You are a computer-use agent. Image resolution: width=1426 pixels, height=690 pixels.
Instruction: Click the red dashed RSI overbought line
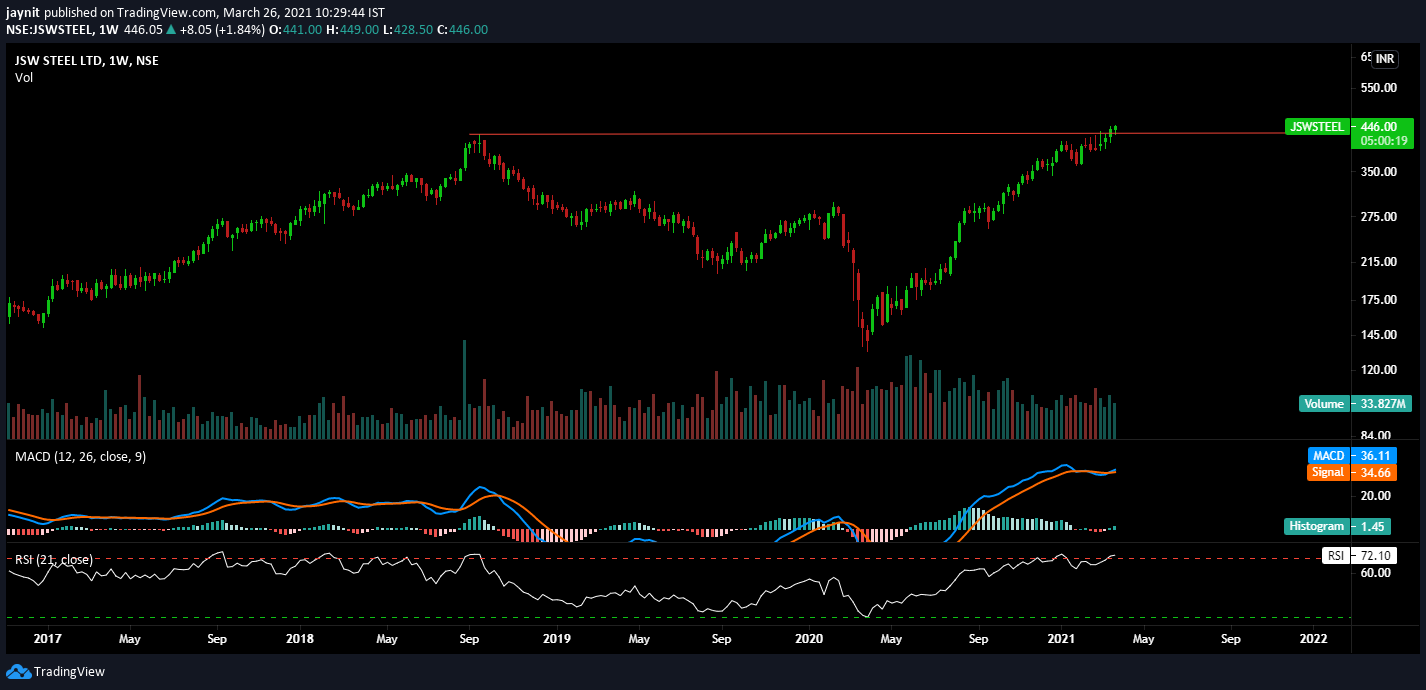[x=680, y=558]
